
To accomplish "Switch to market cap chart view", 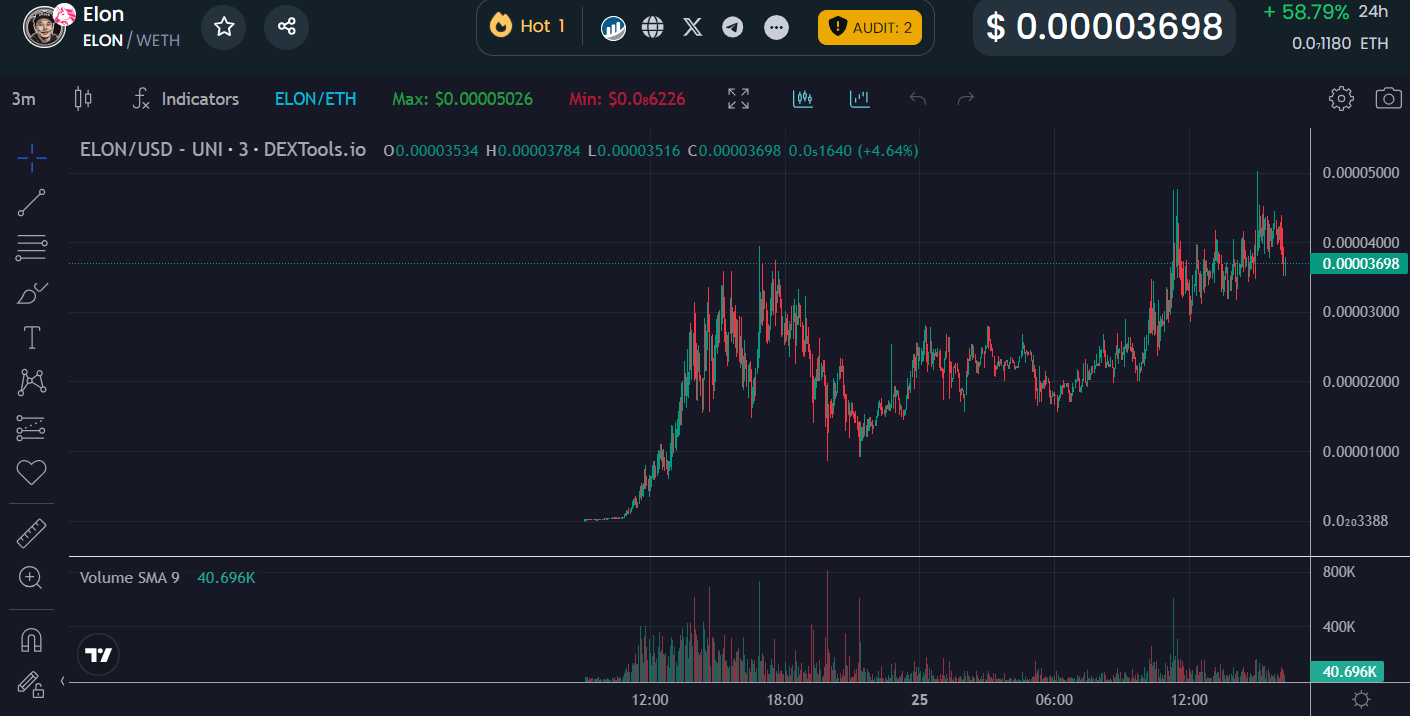I will (x=860, y=98).
